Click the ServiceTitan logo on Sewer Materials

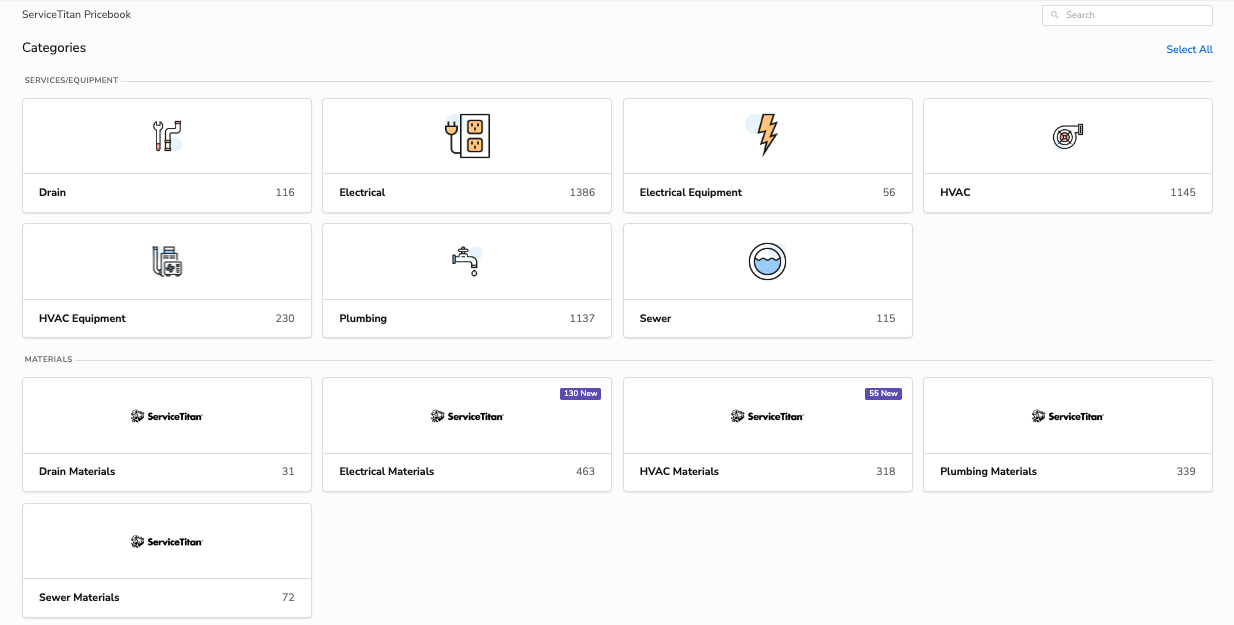(x=166, y=541)
